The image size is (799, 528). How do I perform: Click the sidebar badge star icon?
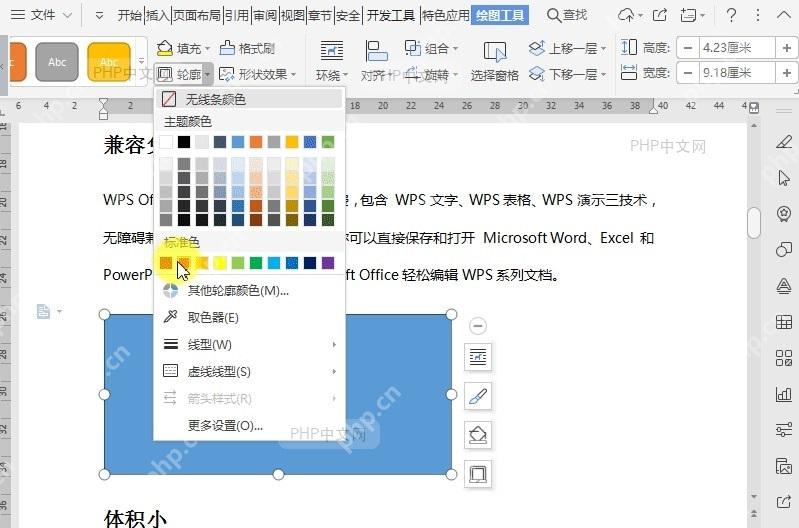coord(784,214)
